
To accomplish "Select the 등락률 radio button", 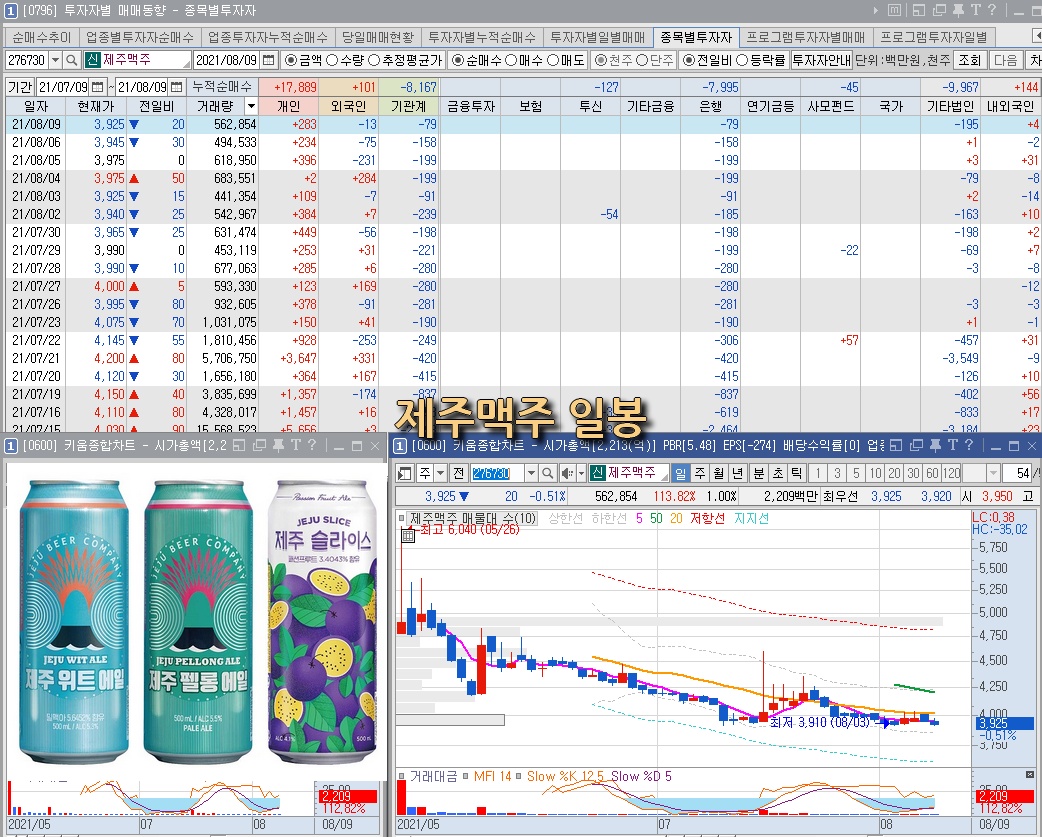I will tap(742, 60).
